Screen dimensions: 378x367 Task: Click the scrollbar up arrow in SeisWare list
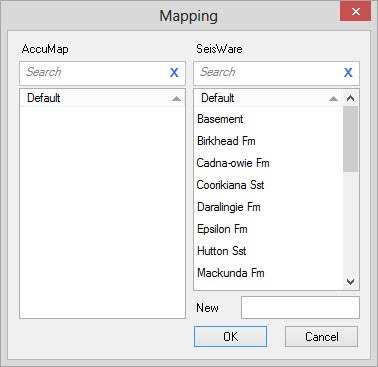pyautogui.click(x=350, y=98)
